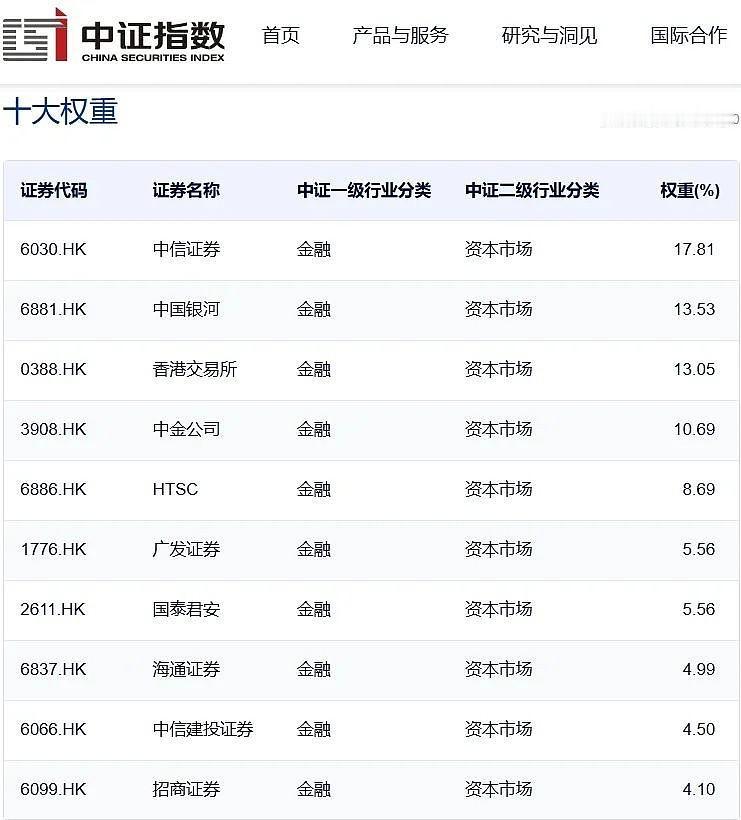Click 资本市场 in the 海通证券 row
Viewport: 741px width, 820px height.
[498, 669]
